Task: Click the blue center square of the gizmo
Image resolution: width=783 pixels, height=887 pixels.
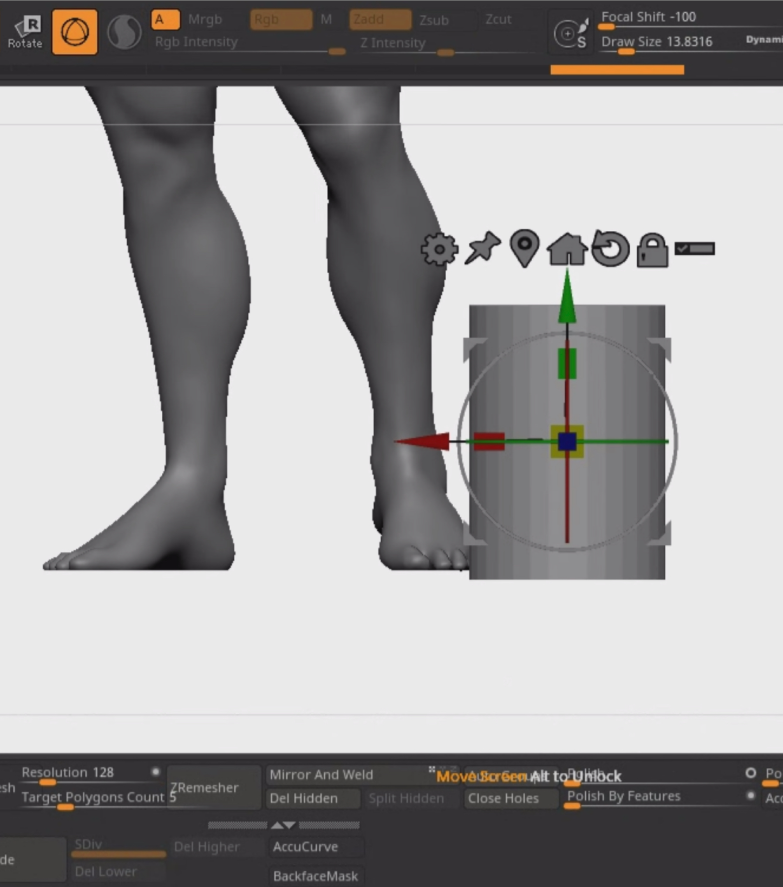Action: point(568,441)
